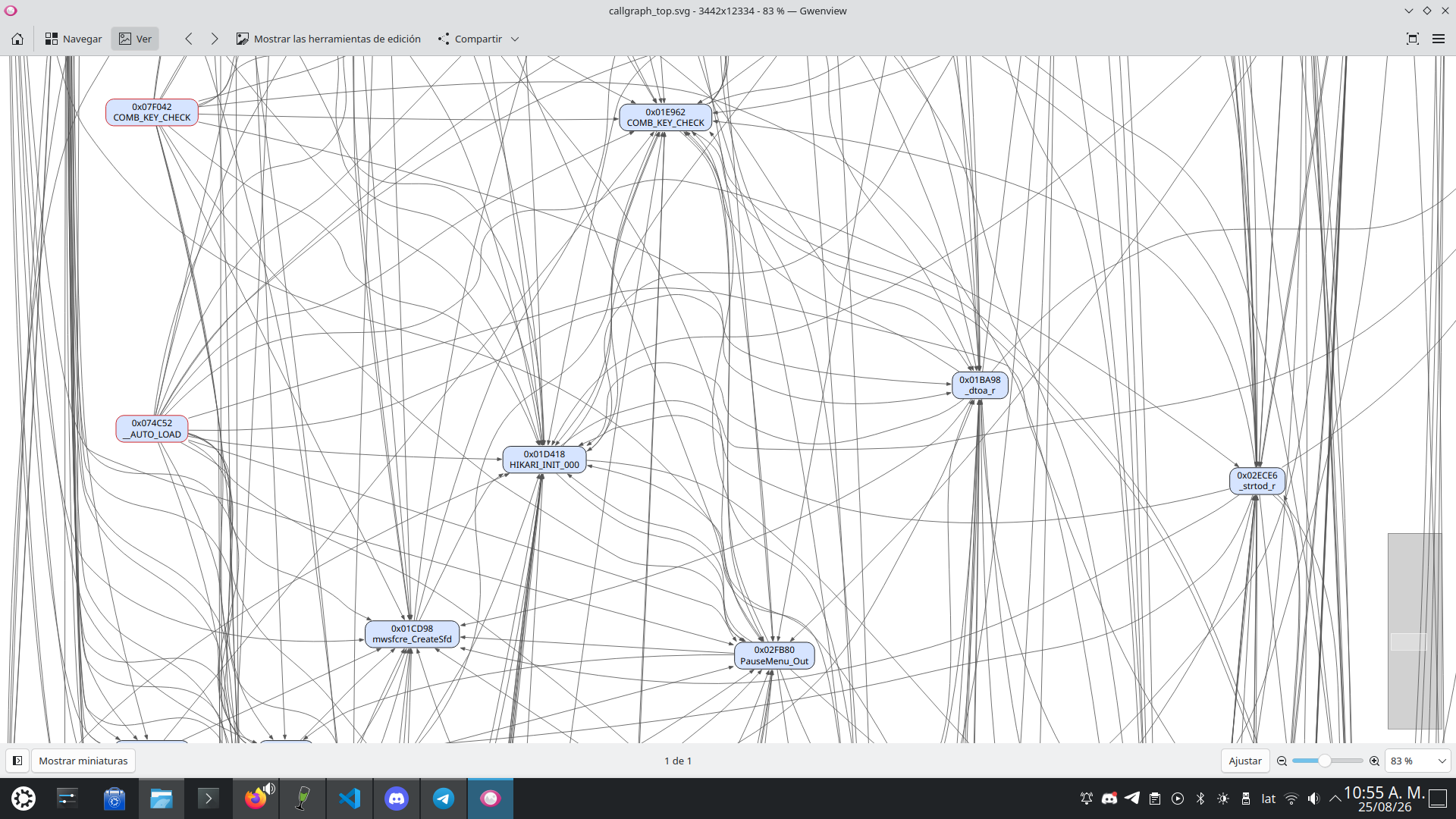Switch to Telegram in the taskbar
This screenshot has width=1456, height=819.
coord(444,799)
